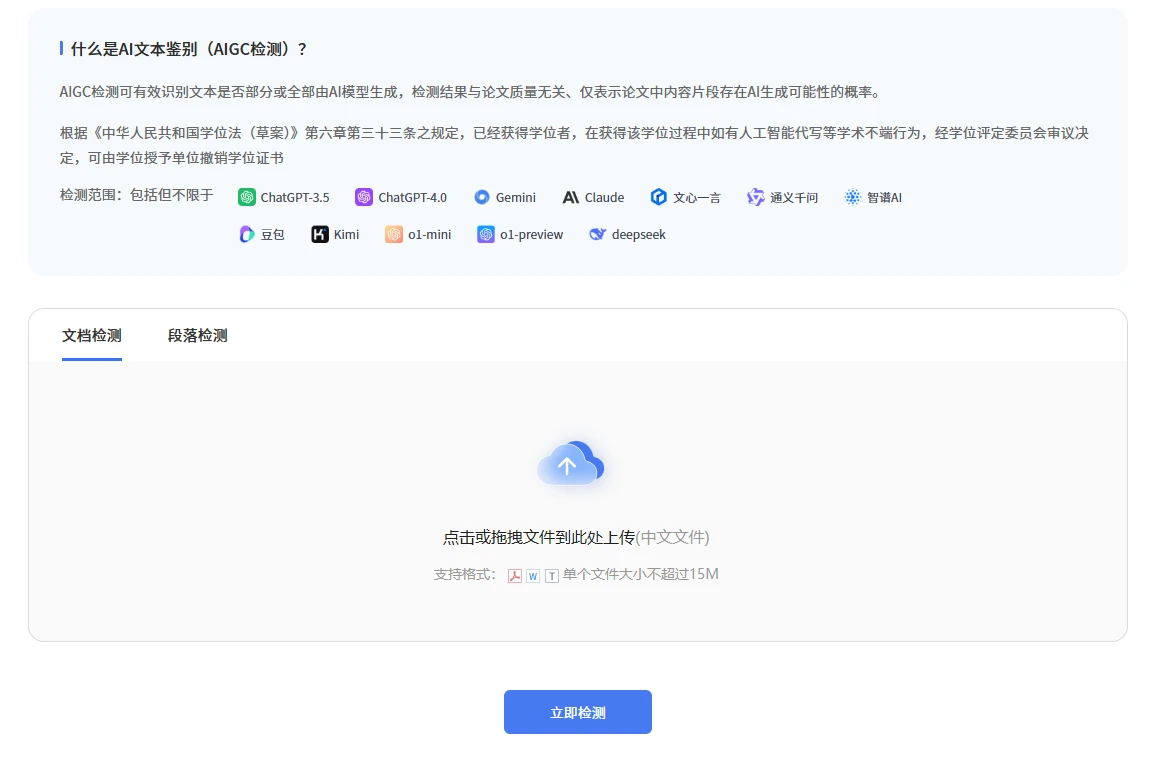Click the Claude logo icon
The image size is (1151, 771).
pyautogui.click(x=571, y=197)
